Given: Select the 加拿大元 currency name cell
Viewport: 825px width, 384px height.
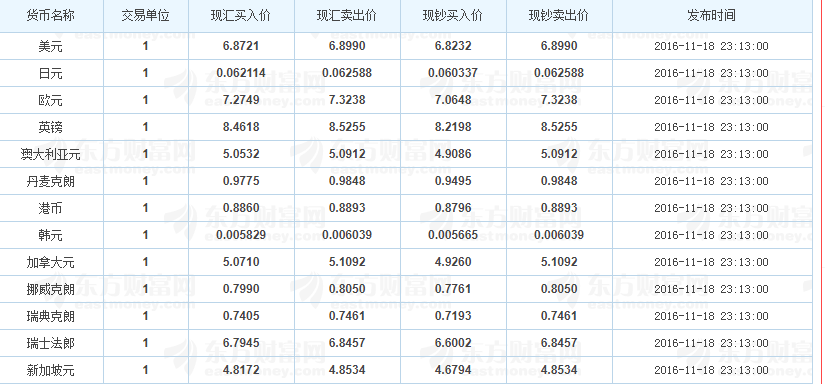Looking at the screenshot, I should click(51, 262).
